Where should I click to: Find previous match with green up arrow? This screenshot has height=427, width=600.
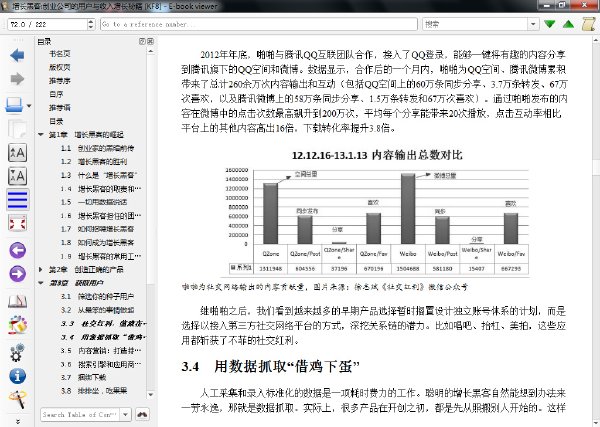569,24
